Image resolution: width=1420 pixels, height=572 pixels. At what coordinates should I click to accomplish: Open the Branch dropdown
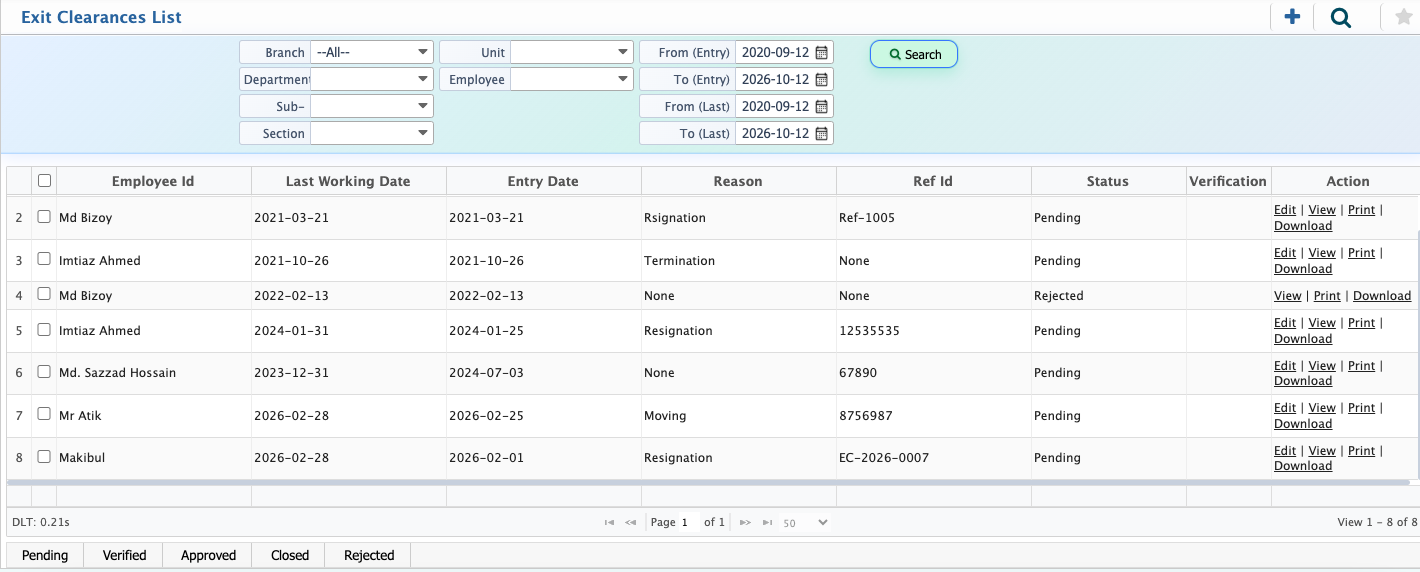(372, 52)
